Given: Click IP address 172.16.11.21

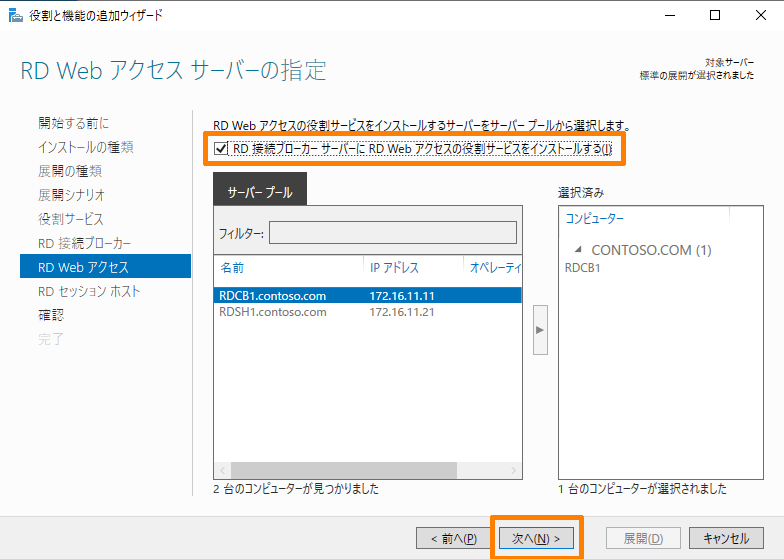Looking at the screenshot, I should coord(402,312).
